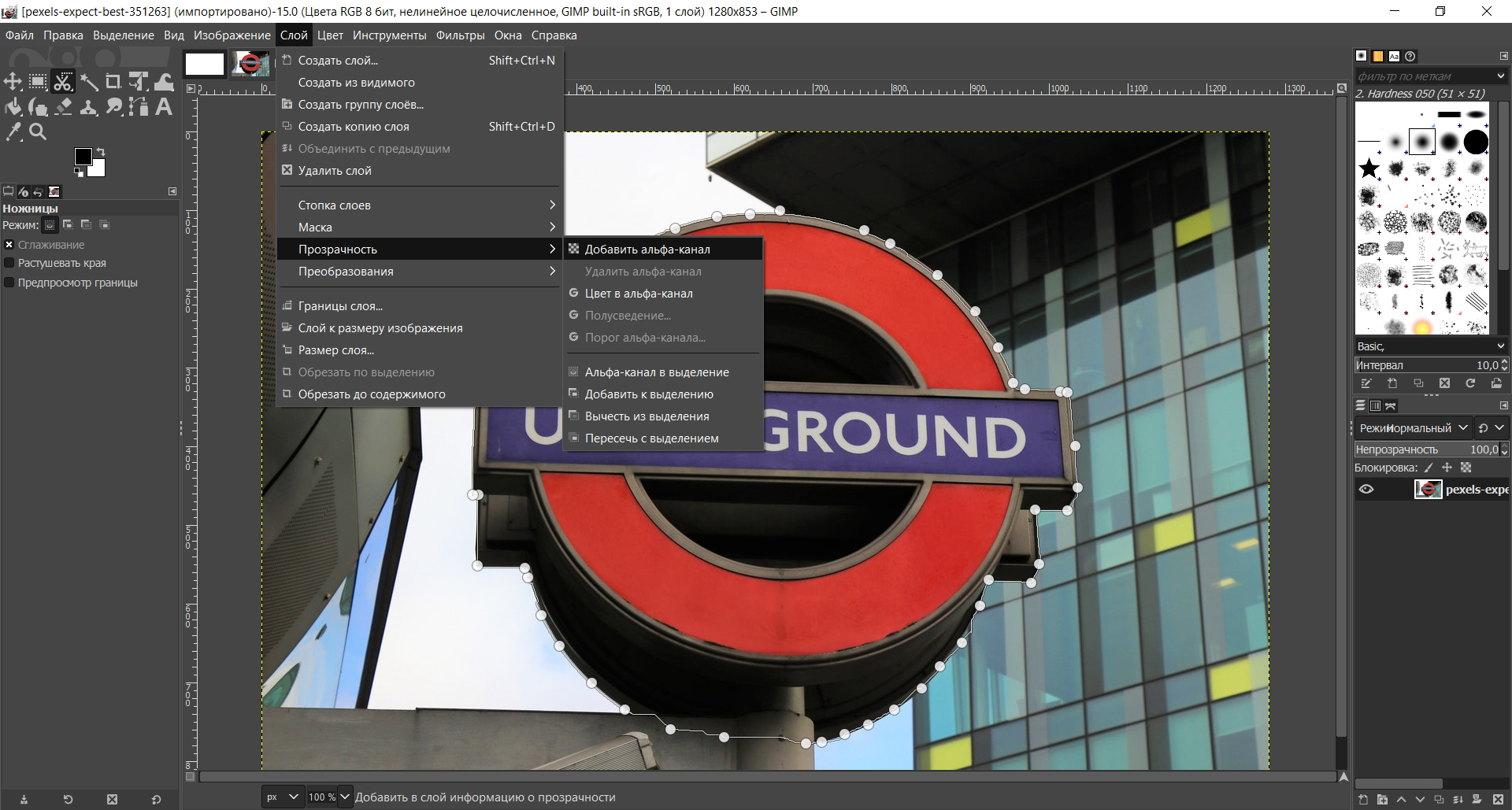Image resolution: width=1512 pixels, height=810 pixels.
Task: Select the Color Picker eyedropper tool
Action: coord(13,132)
